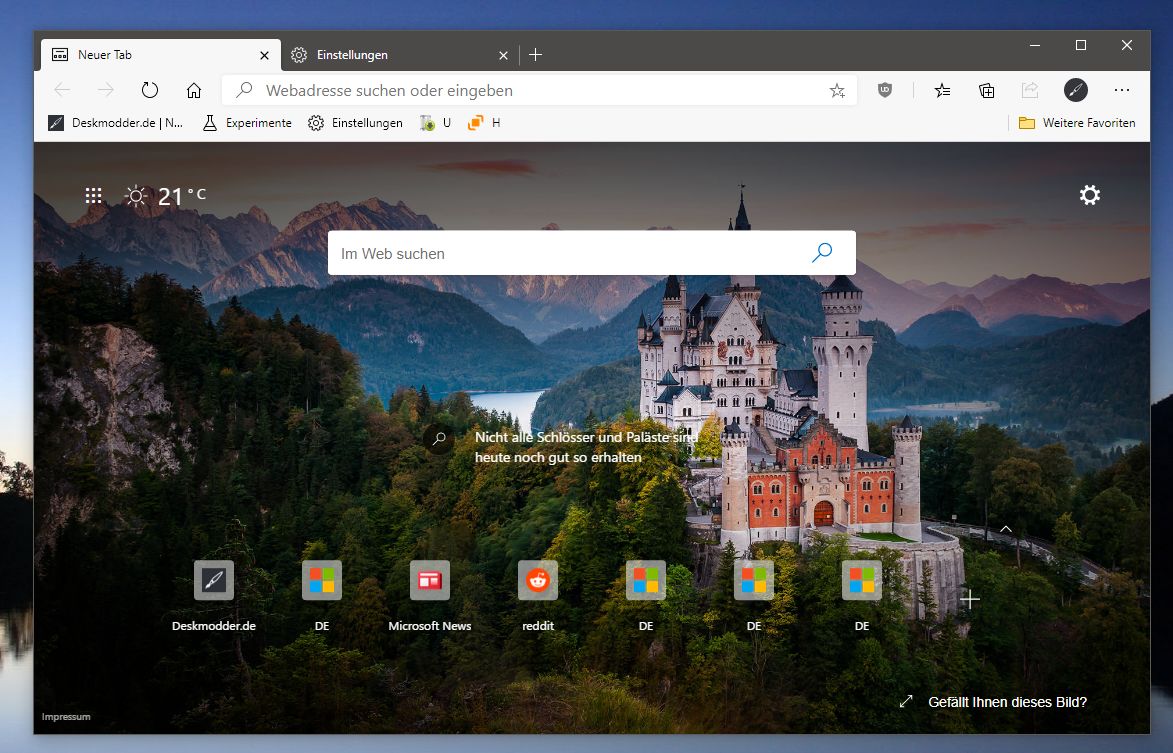Open the Experimente bookmark
This screenshot has width=1173, height=753.
247,123
